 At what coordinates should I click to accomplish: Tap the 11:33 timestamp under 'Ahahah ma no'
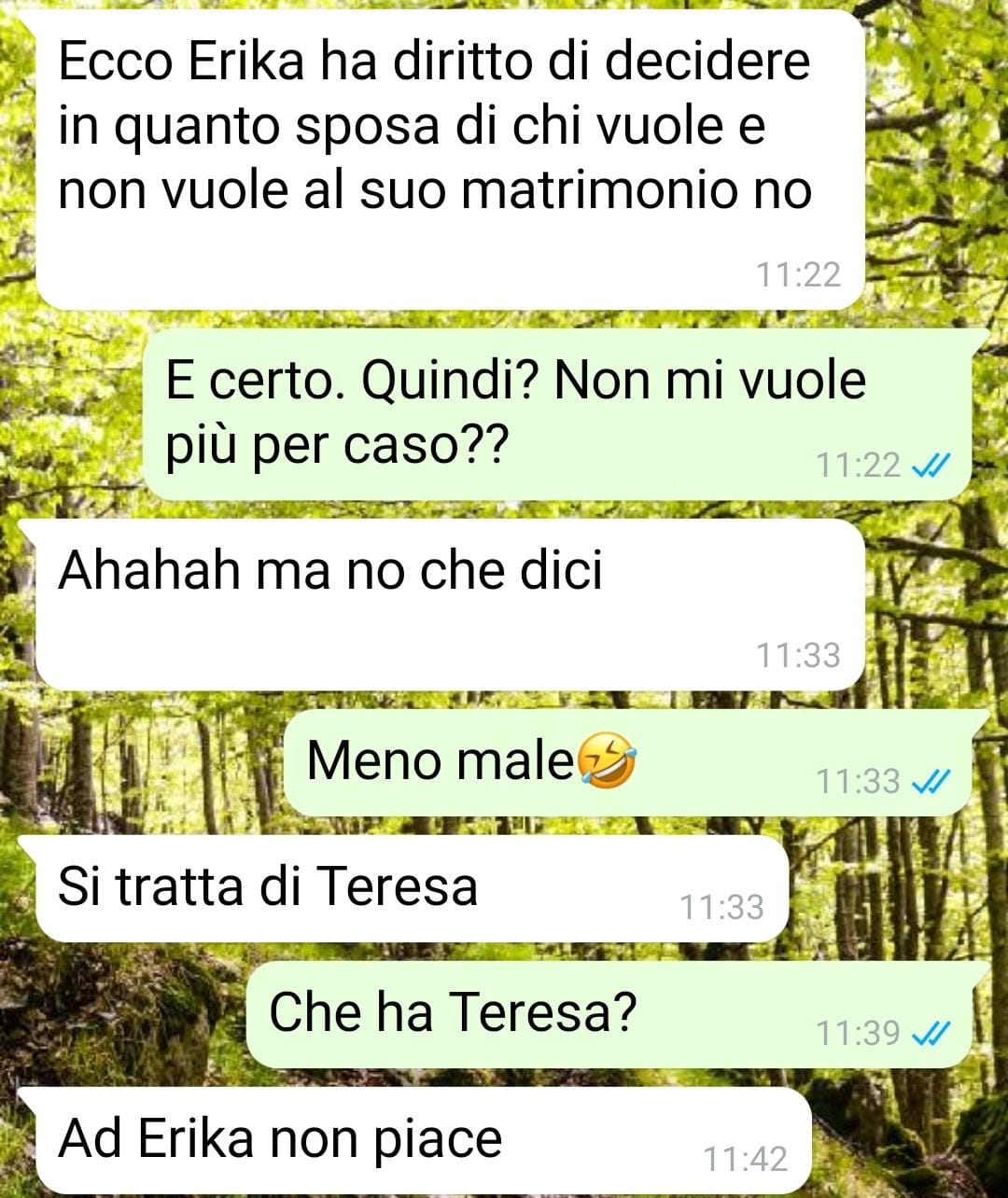tap(798, 655)
